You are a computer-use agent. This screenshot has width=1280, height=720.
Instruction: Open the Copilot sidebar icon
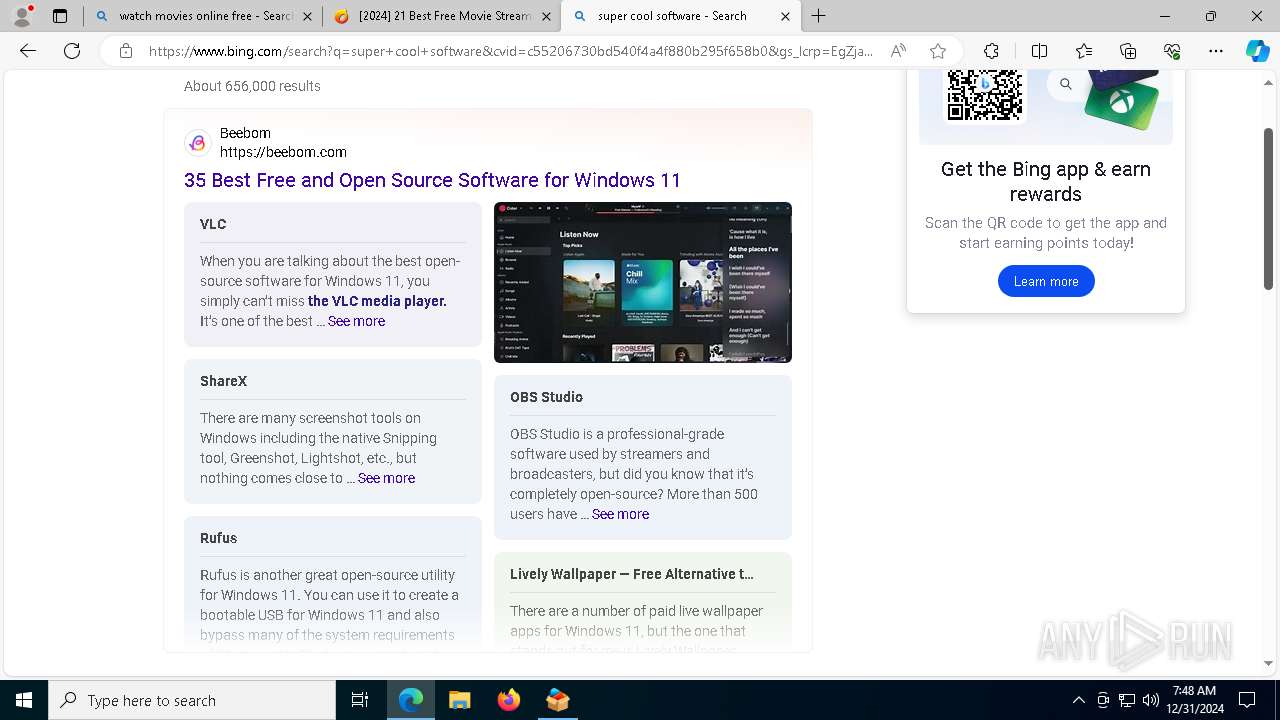click(x=1257, y=51)
